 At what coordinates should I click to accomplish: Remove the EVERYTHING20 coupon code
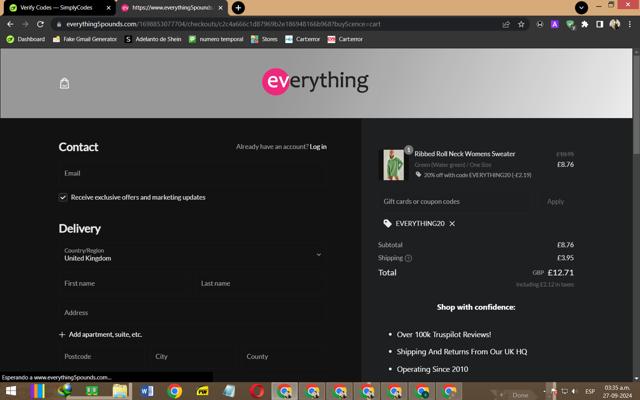452,224
